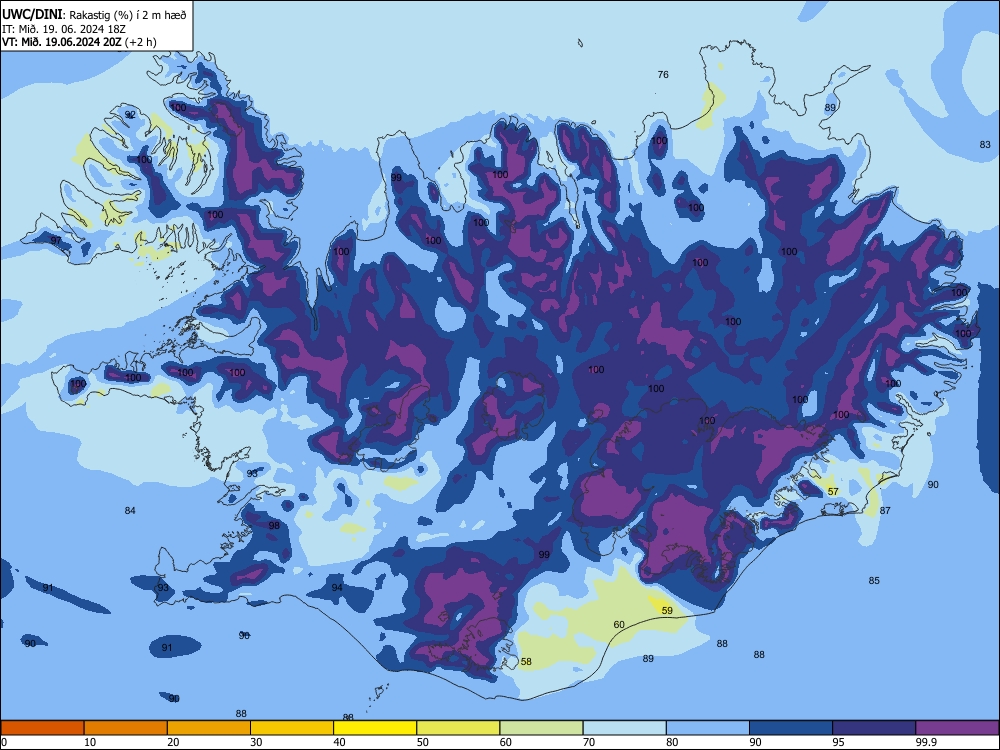Select the pale blue 70–80 legend swatch
Viewport: 1000px width, 750px height.
[624, 728]
